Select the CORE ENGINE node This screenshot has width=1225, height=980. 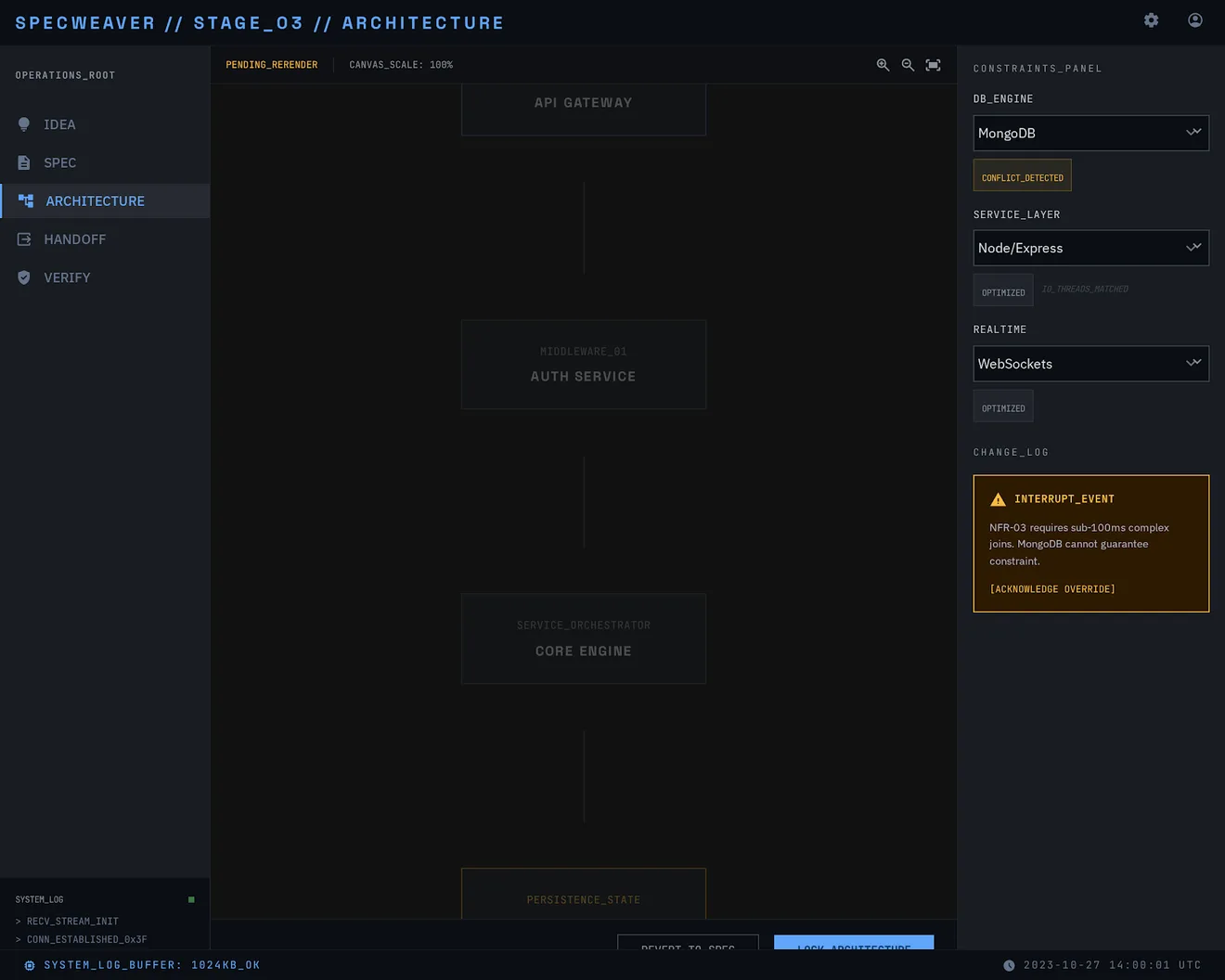coord(584,638)
